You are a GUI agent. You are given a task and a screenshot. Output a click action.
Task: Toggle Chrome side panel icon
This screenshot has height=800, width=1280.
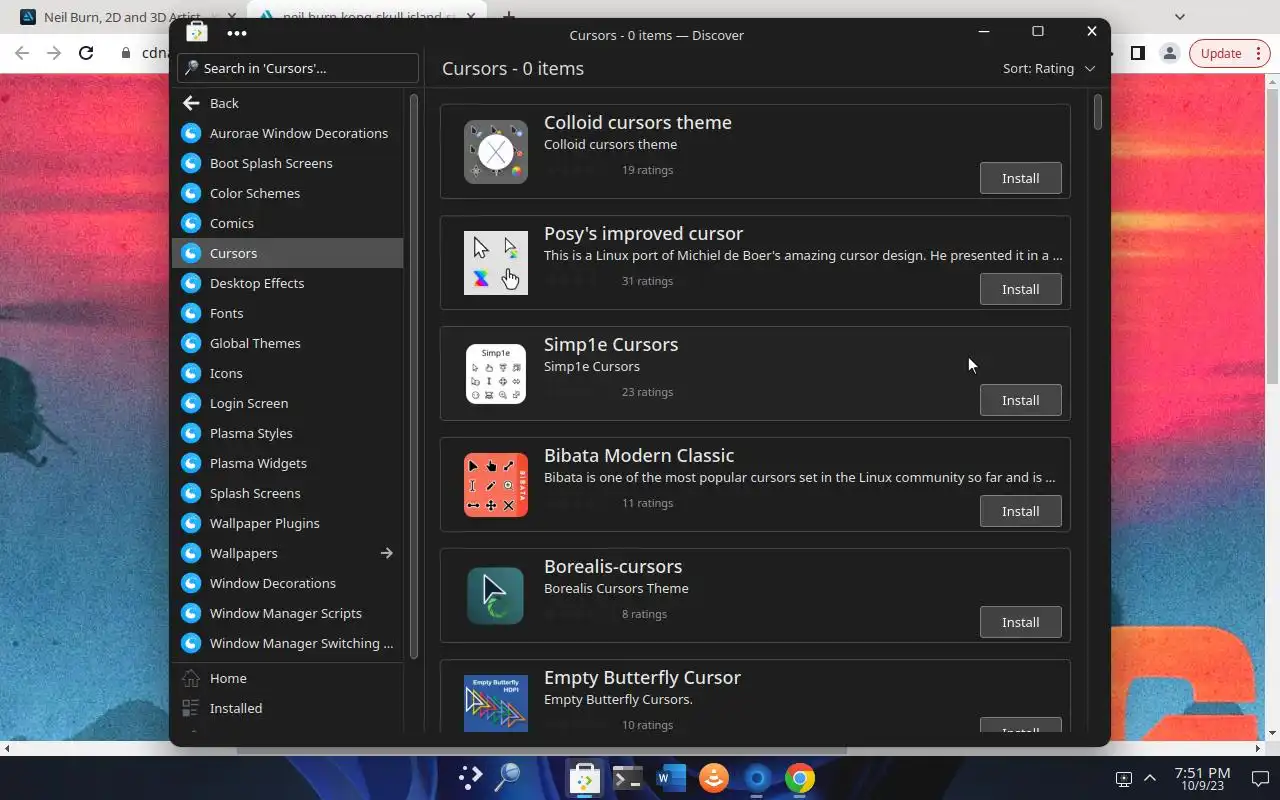[1137, 53]
